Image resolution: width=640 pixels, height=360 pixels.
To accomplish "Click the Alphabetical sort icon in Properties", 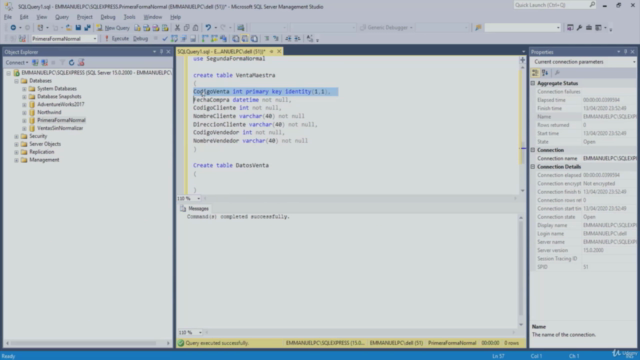I will (545, 73).
